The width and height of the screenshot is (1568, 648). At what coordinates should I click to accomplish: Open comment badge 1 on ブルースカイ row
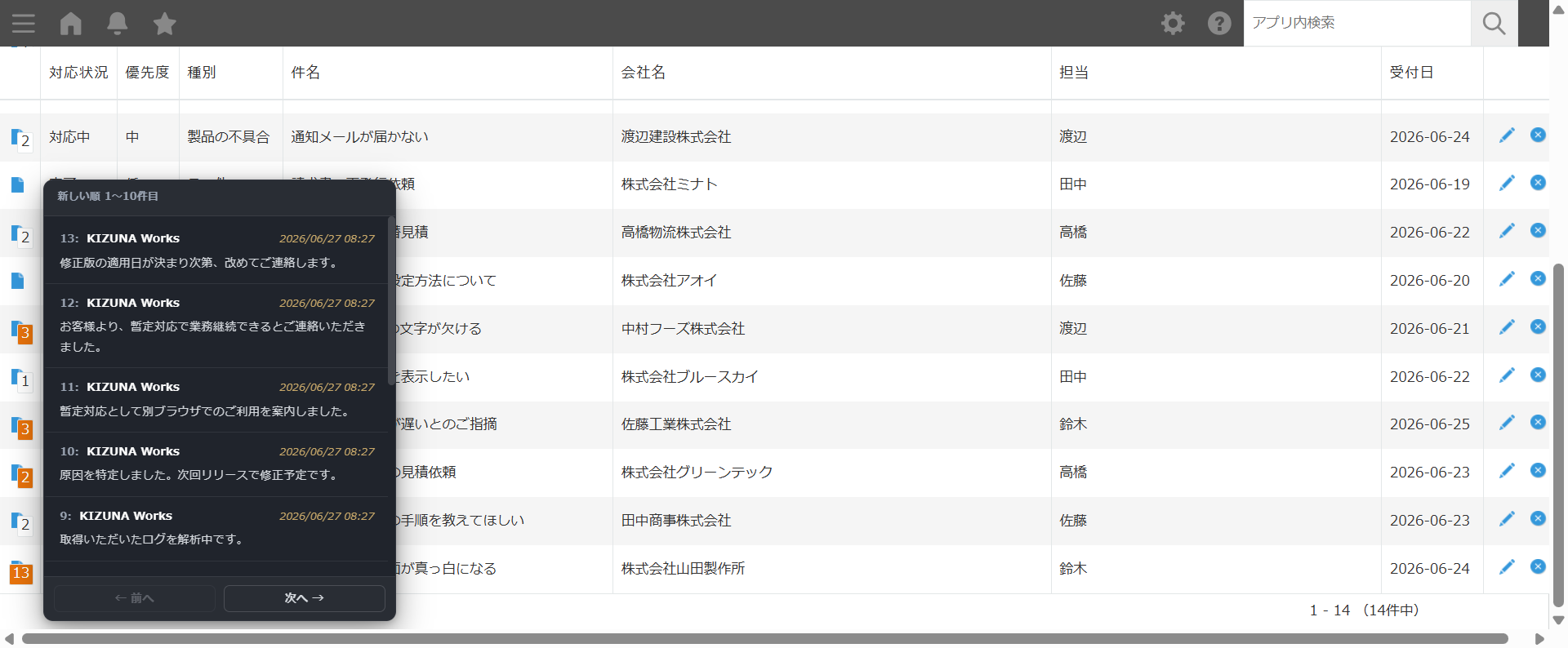tap(25, 381)
